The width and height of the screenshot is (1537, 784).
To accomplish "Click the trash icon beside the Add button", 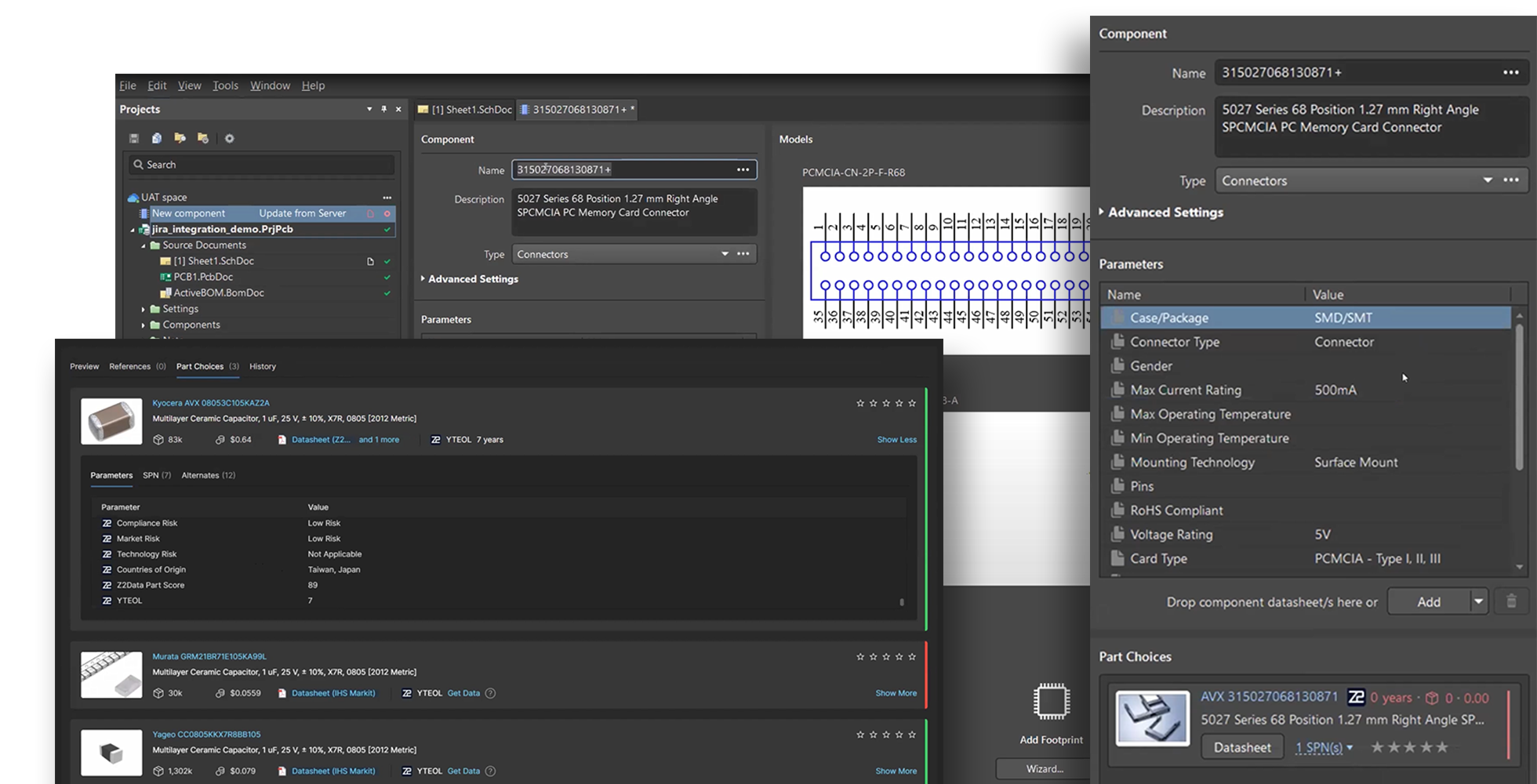I will (1511, 601).
